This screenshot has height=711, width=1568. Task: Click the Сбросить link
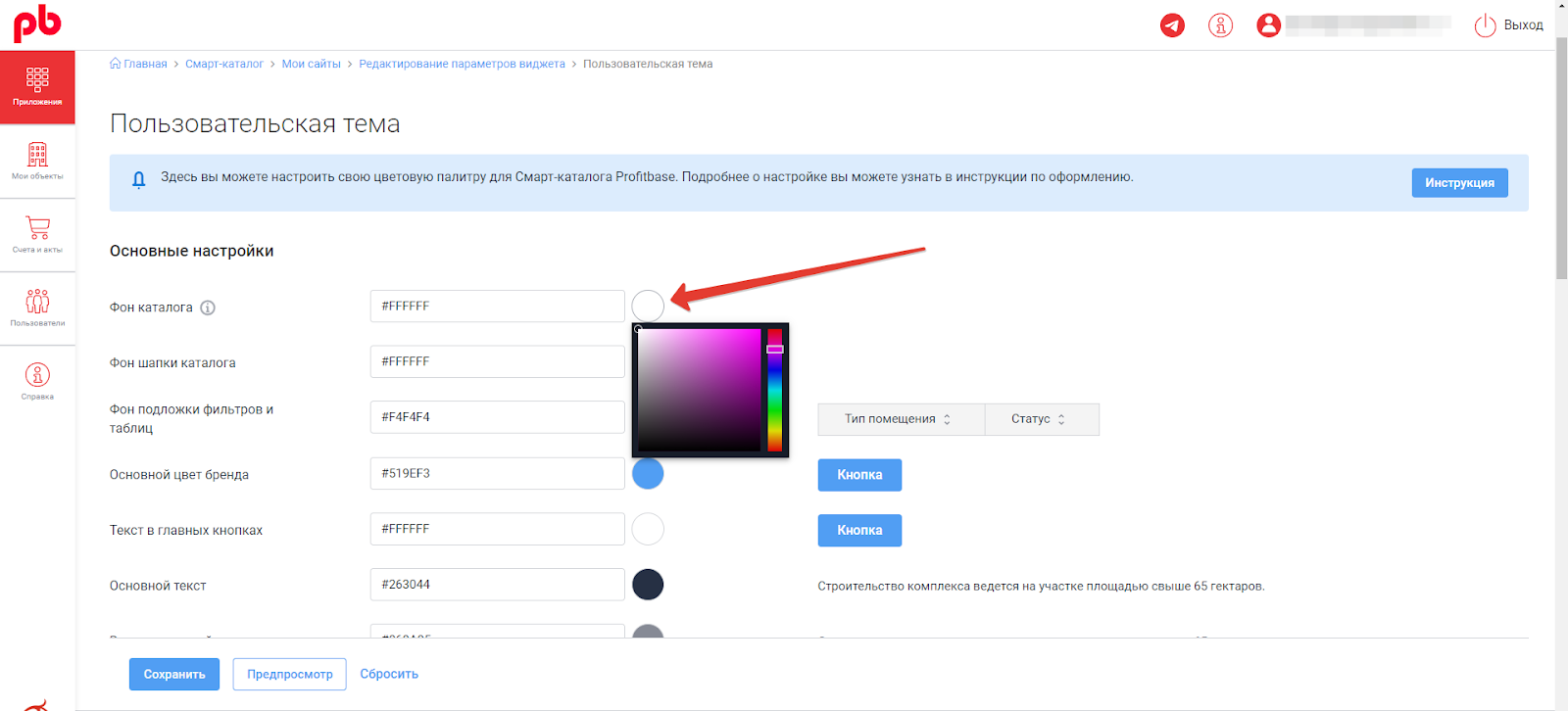389,674
